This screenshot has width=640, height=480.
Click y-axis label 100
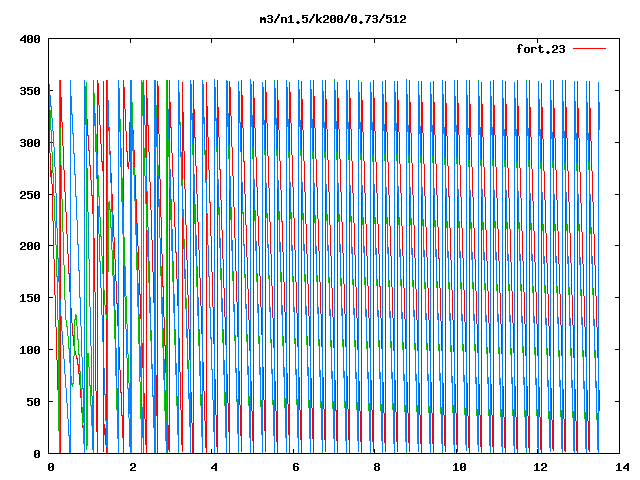(30, 350)
